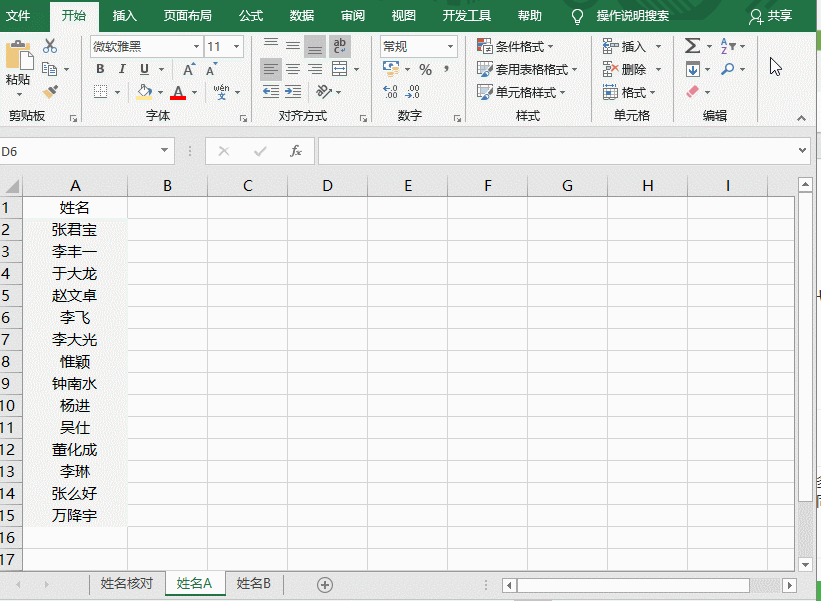Toggle Bold formatting

pos(100,69)
